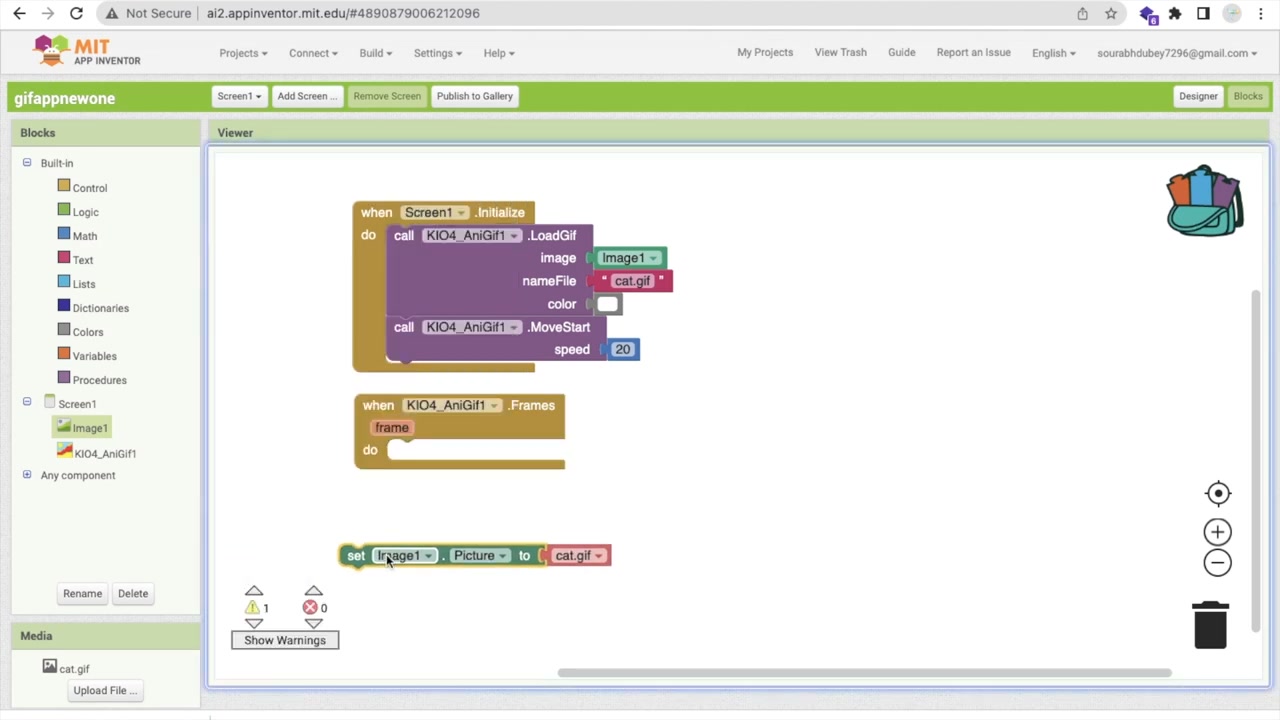The image size is (1280, 720).
Task: Open the English language dropdown
Action: pos(1054,53)
